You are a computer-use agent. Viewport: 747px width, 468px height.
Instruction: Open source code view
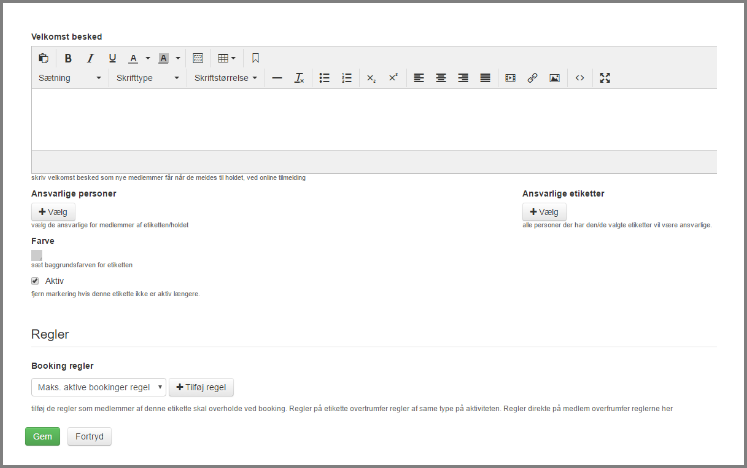(x=580, y=78)
